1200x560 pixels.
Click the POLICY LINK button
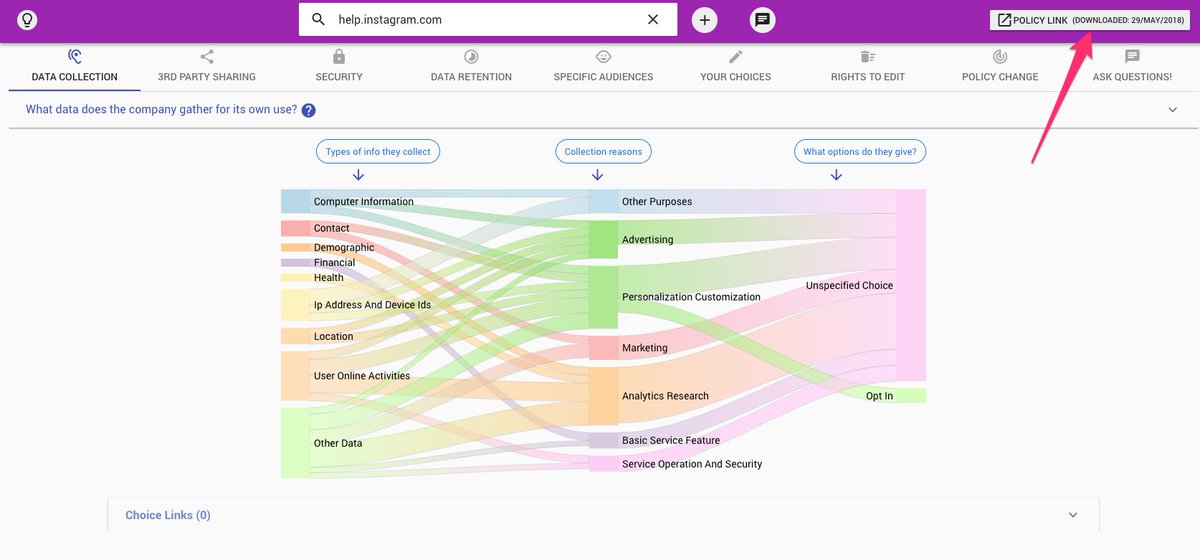(x=1090, y=20)
